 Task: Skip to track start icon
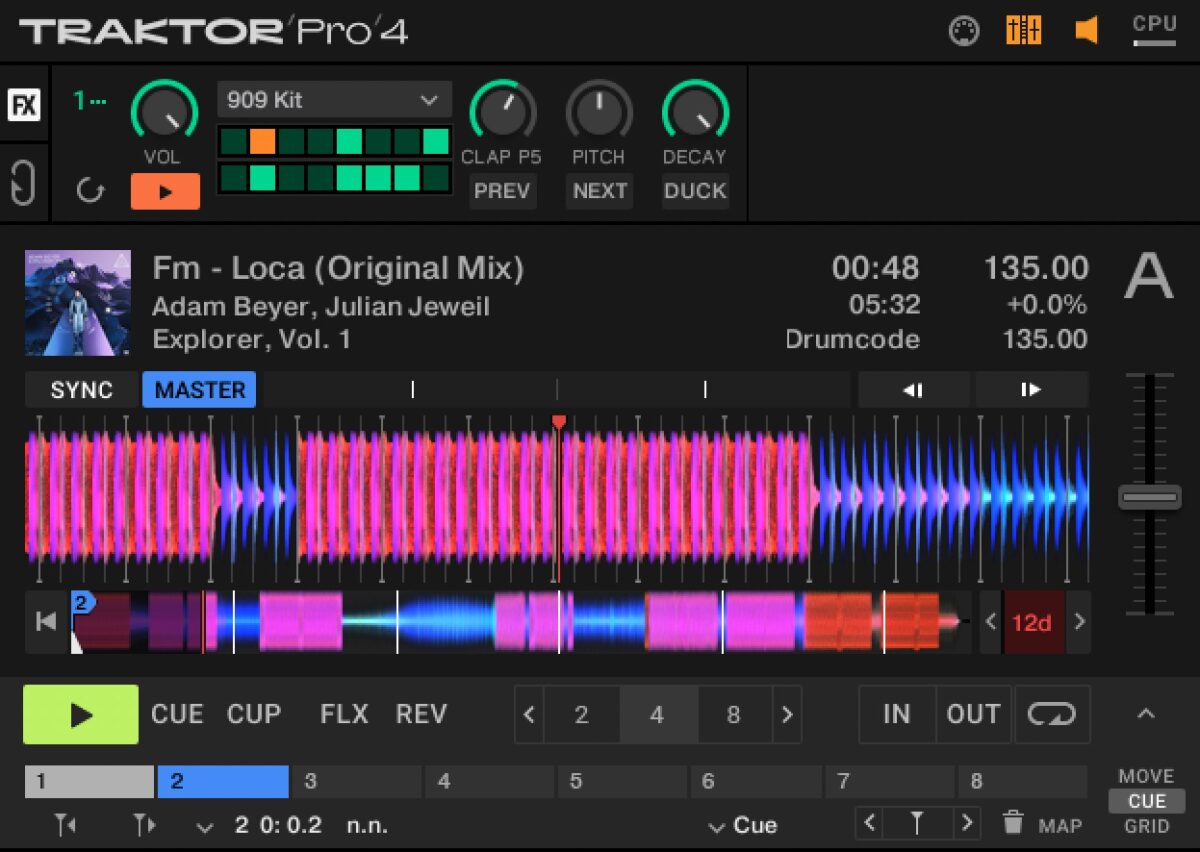(x=46, y=622)
